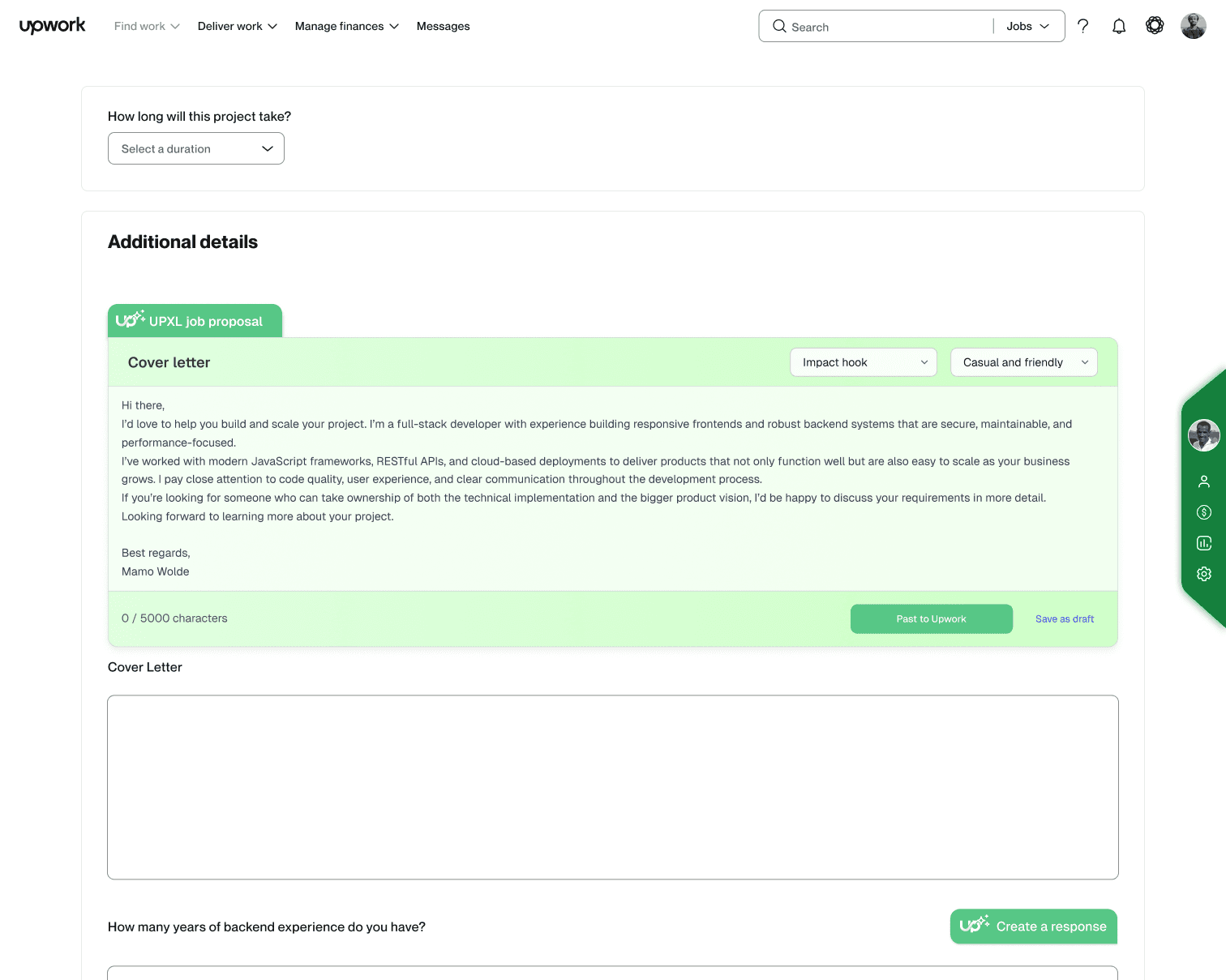Image resolution: width=1226 pixels, height=980 pixels.
Task: Open the side panel dollar icon
Action: click(x=1204, y=512)
